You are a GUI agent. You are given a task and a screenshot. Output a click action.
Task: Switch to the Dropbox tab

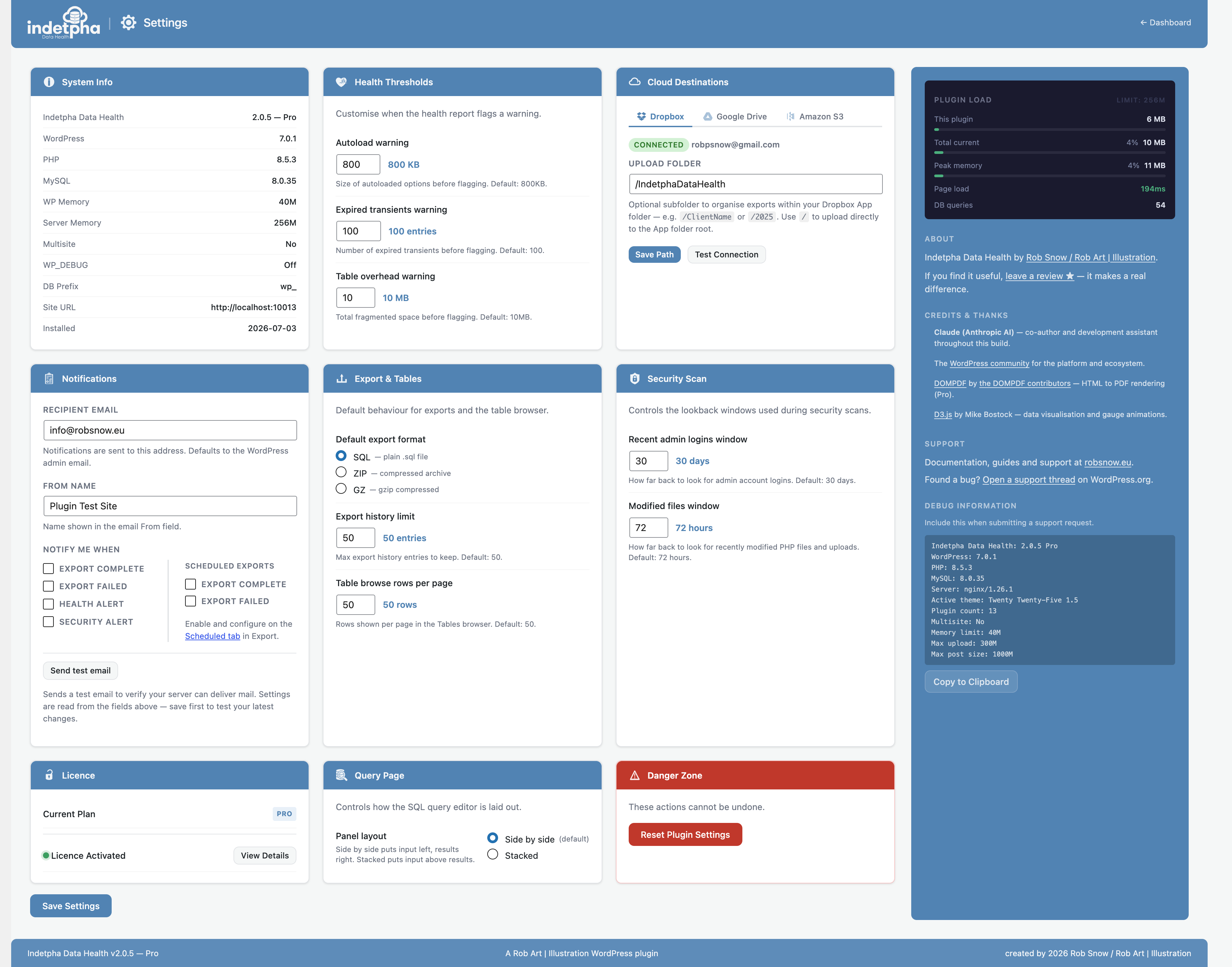tap(660, 117)
